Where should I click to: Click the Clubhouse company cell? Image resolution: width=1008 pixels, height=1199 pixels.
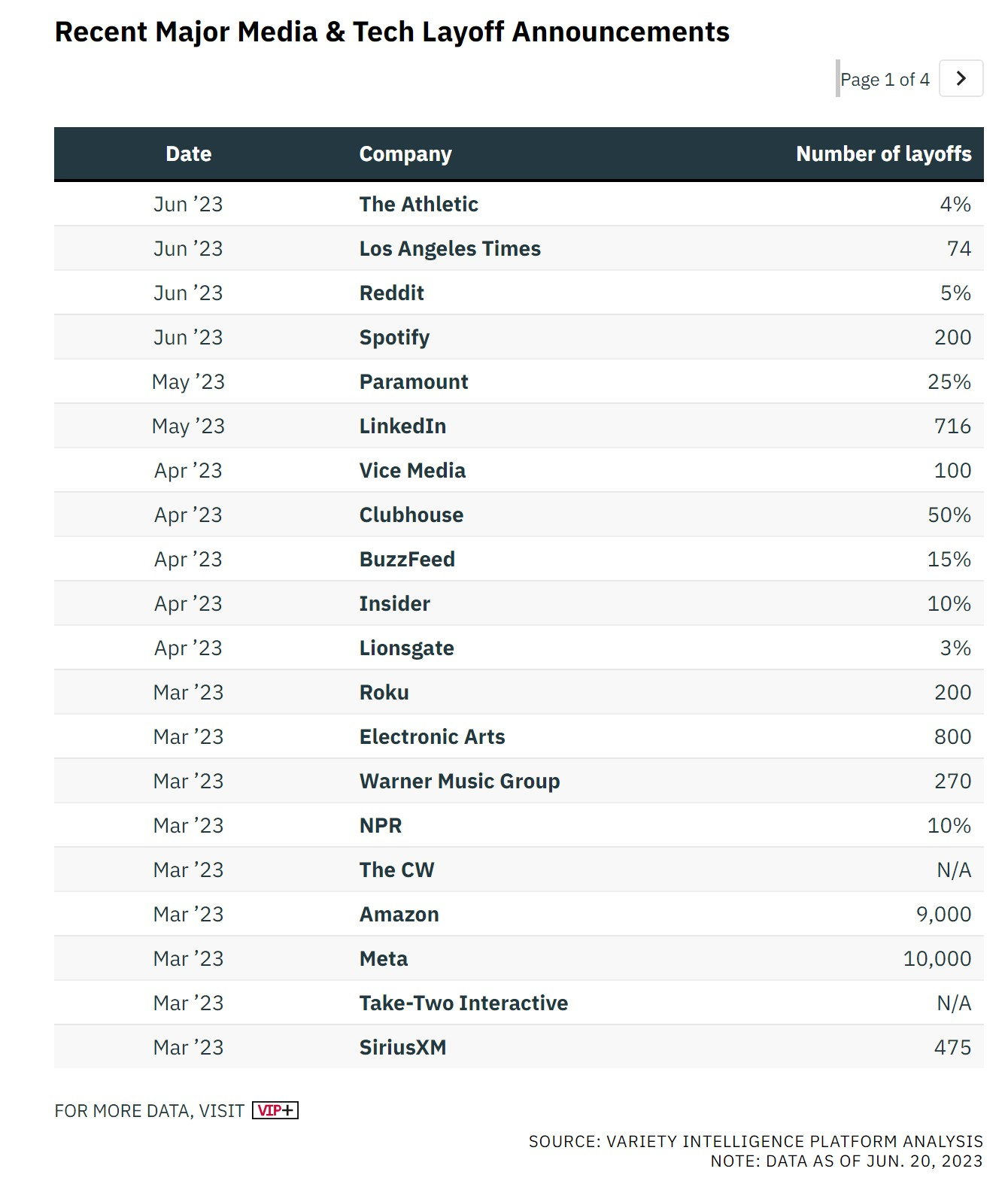click(x=411, y=515)
